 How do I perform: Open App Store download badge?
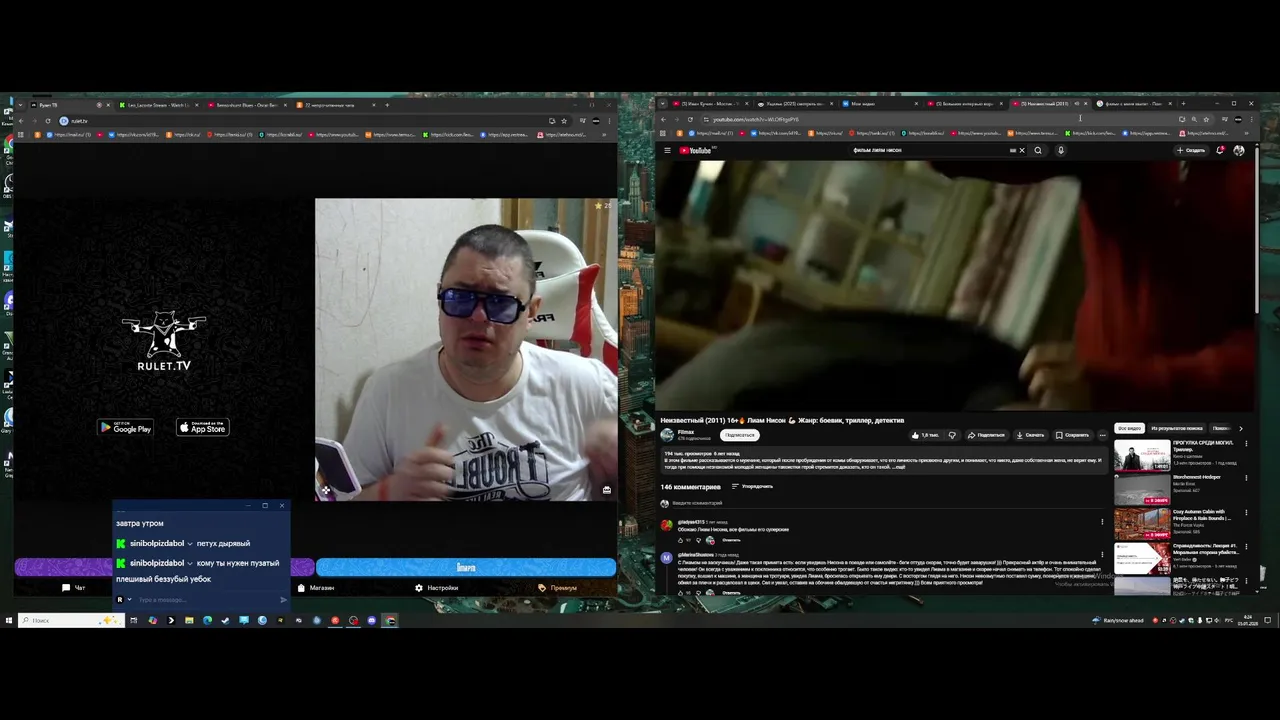click(x=203, y=427)
